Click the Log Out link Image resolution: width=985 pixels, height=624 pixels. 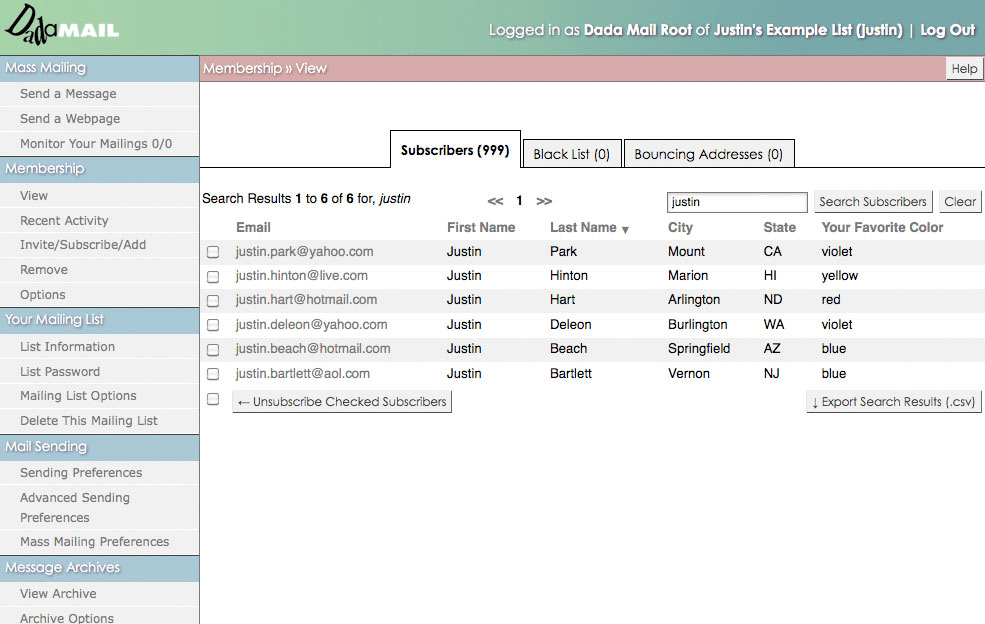(x=947, y=30)
